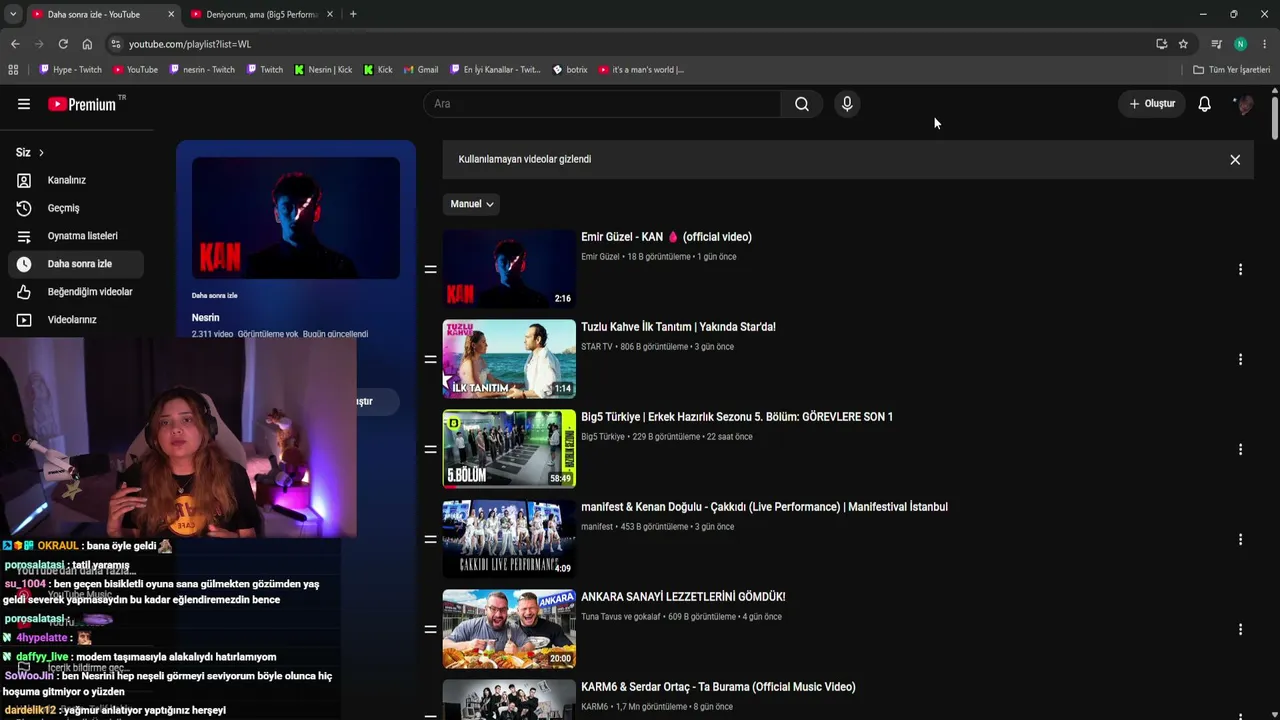This screenshot has height=720, width=1280.
Task: Open the Gmail bookmark
Action: (x=420, y=70)
